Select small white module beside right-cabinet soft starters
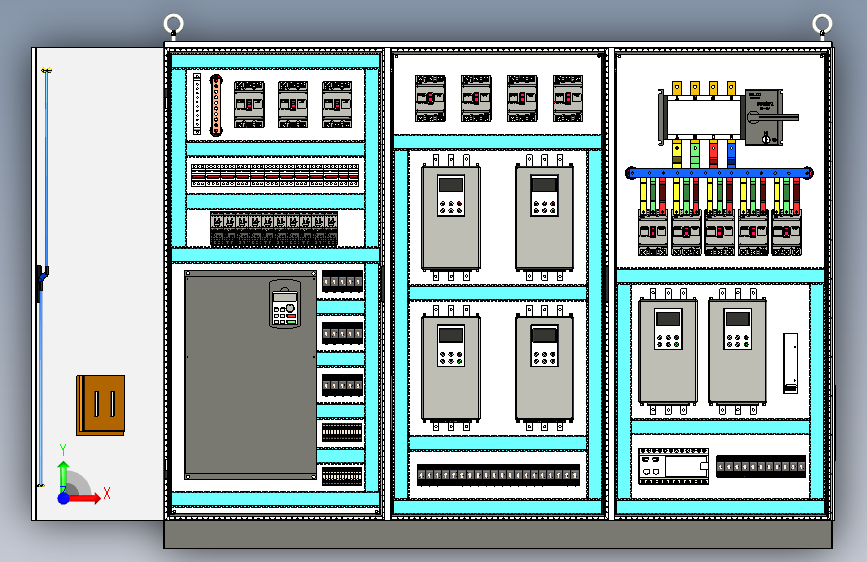This screenshot has width=867, height=562. coord(791,363)
